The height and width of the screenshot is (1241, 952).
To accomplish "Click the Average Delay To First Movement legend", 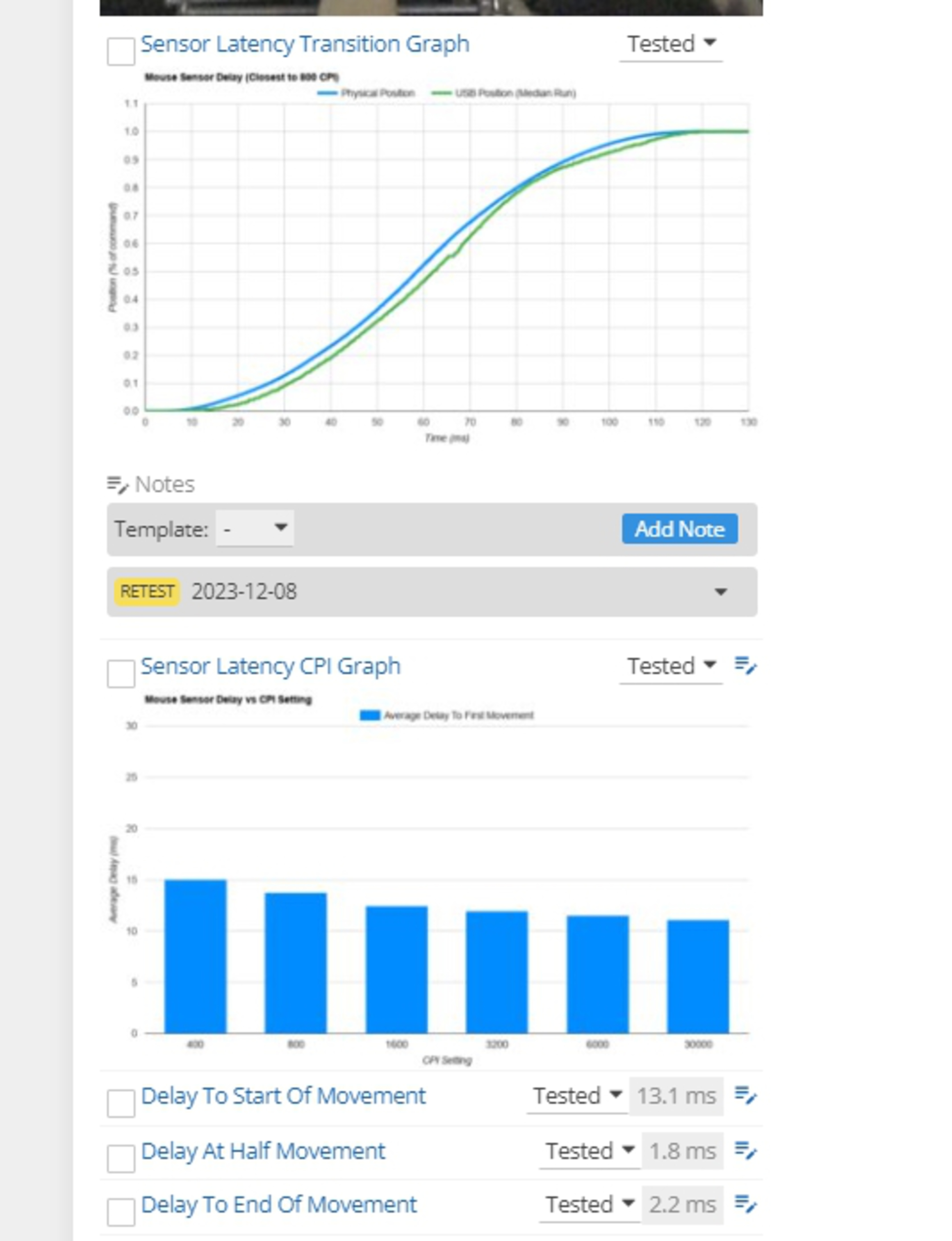I will pos(446,715).
